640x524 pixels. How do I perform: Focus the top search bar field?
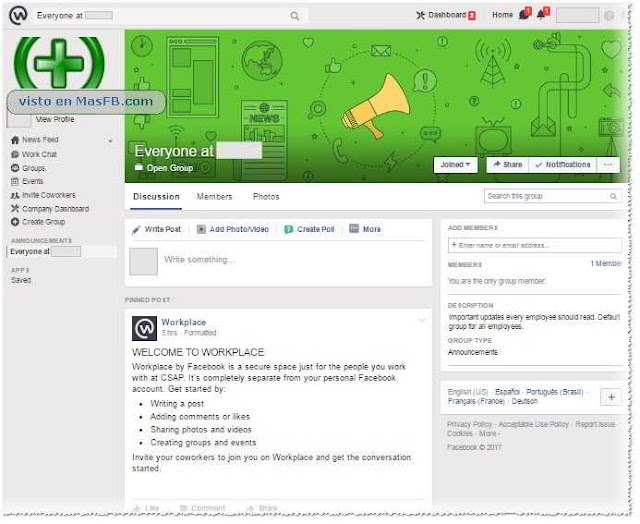[169, 16]
